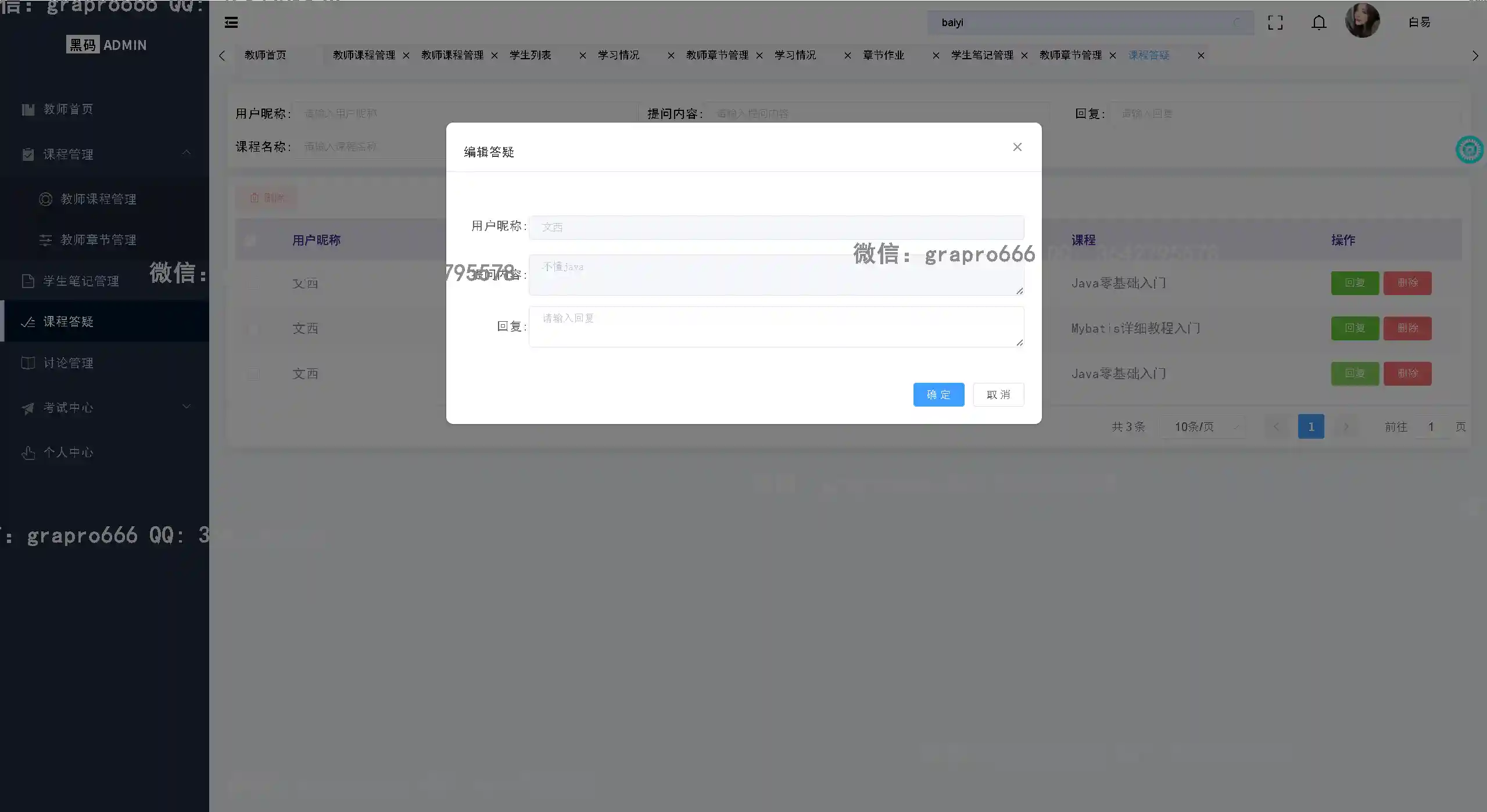
Task: Select the first row checkbox for 文西
Action: coord(253,283)
